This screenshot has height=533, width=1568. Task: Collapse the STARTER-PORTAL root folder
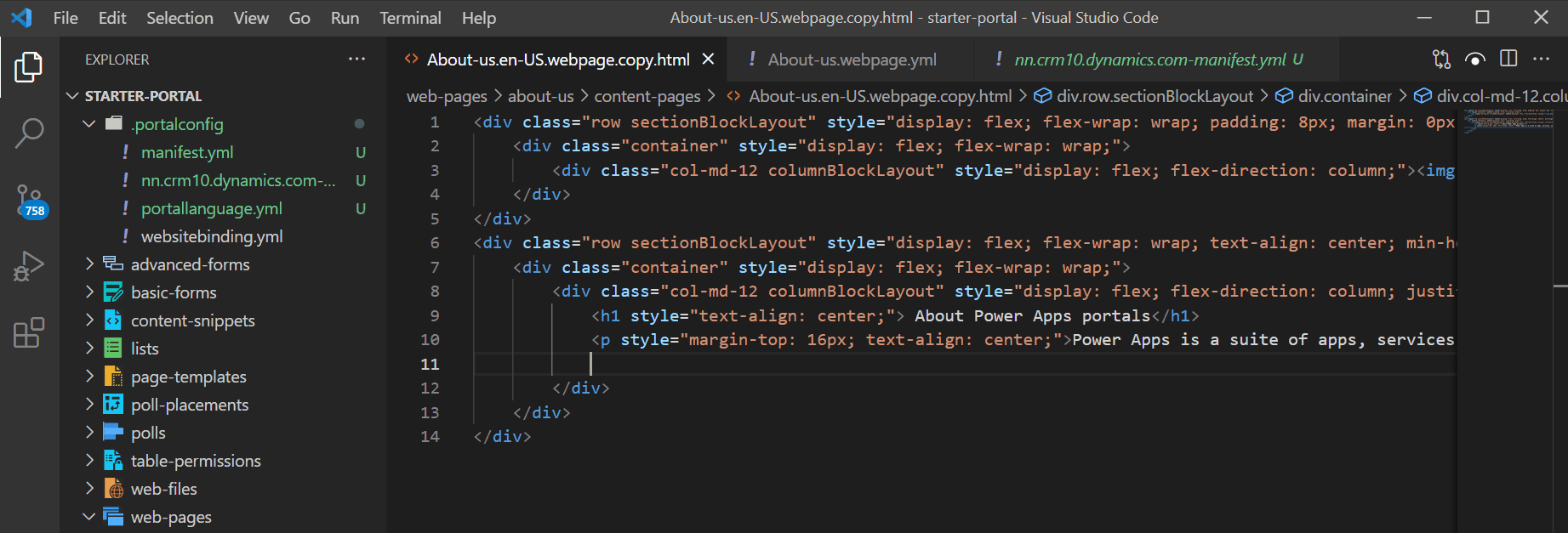[73, 96]
